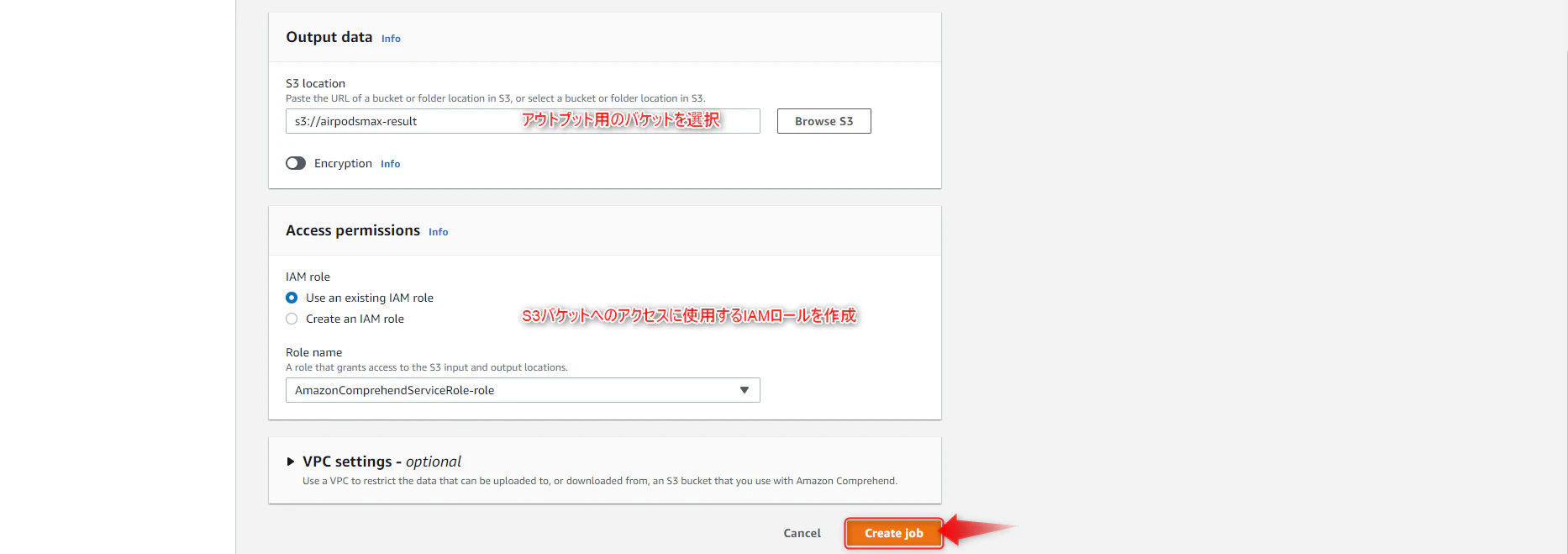
Task: Click the S3 location label
Action: (315, 83)
